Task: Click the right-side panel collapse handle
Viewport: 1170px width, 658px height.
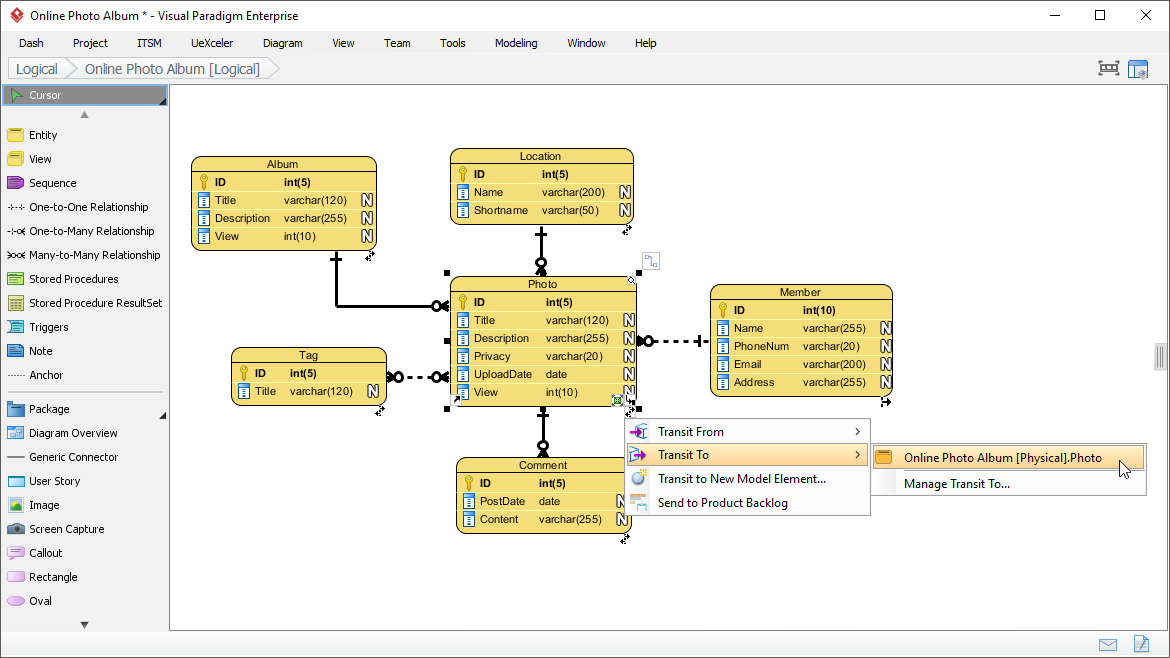Action: pos(1160,357)
